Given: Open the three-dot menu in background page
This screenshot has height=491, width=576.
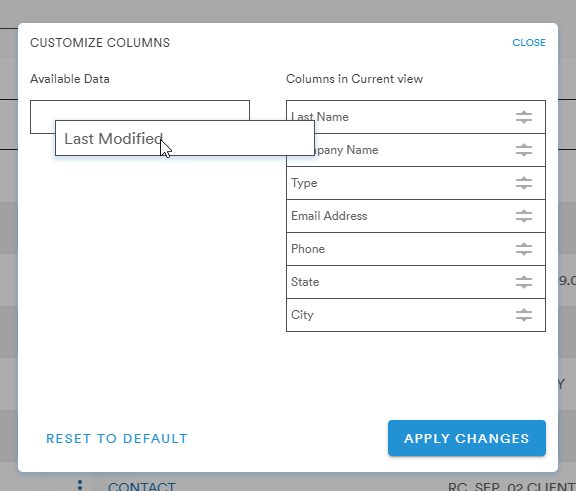Looking at the screenshot, I should pyautogui.click(x=80, y=485).
